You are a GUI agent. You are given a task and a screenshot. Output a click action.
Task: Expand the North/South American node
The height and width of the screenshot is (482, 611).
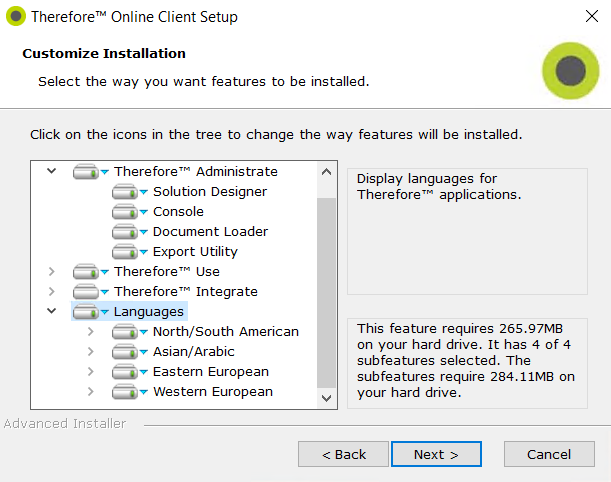90,332
